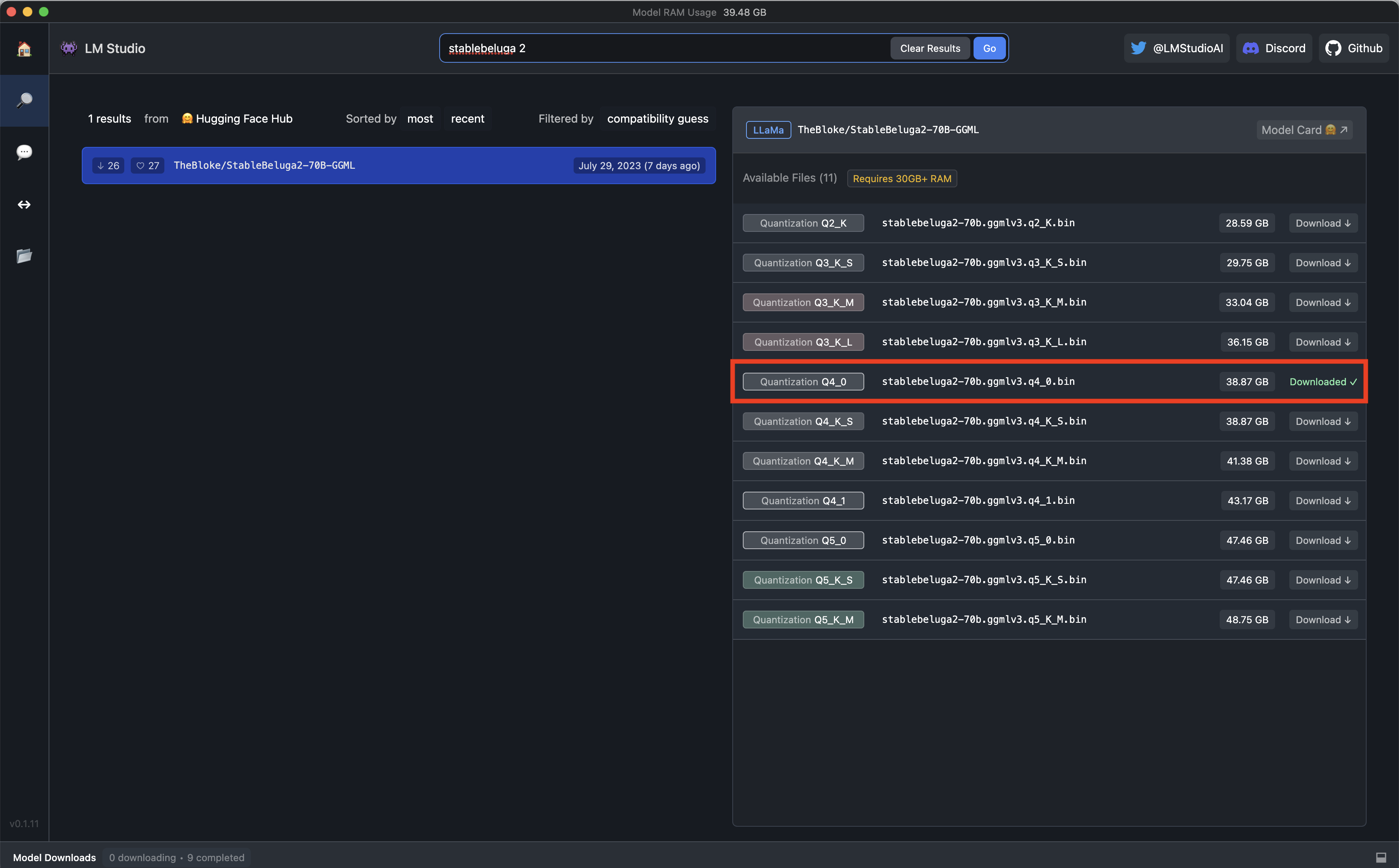Viewport: 1399px width, 868px height.
Task: Open the Discord community link
Action: (x=1274, y=48)
